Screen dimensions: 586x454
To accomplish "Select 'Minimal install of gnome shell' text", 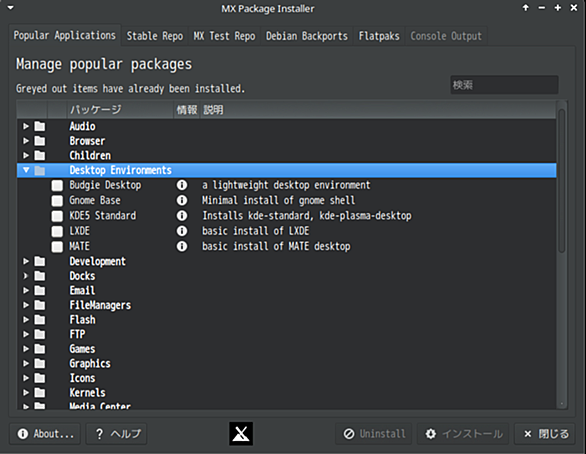I will (278, 200).
